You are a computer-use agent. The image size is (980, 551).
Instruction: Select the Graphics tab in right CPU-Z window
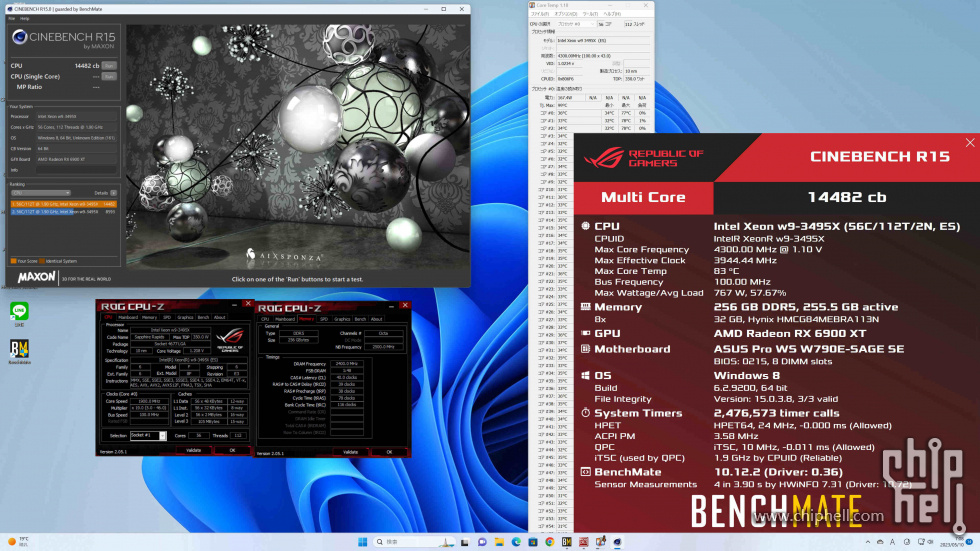click(x=342, y=319)
